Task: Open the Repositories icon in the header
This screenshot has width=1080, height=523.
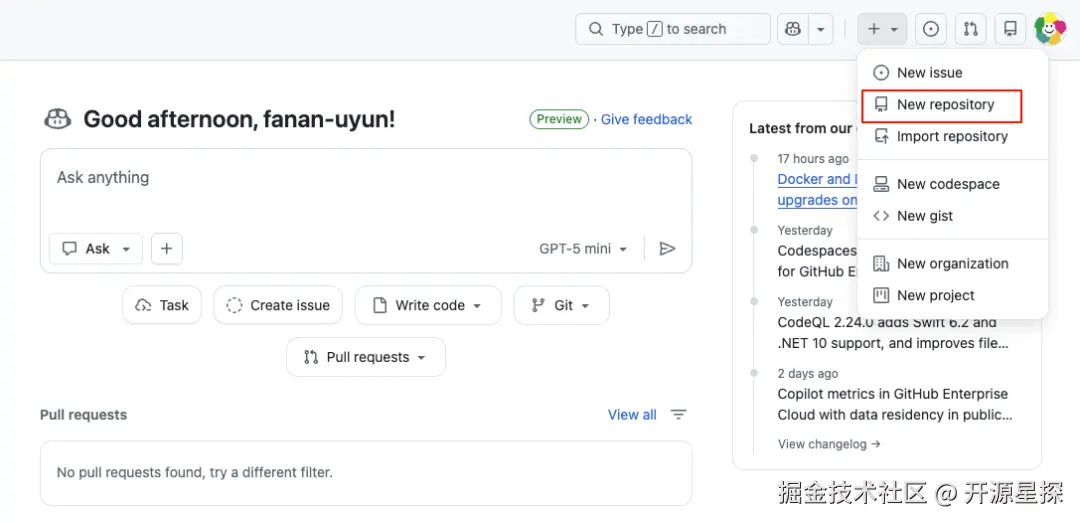Action: pyautogui.click(x=1010, y=29)
